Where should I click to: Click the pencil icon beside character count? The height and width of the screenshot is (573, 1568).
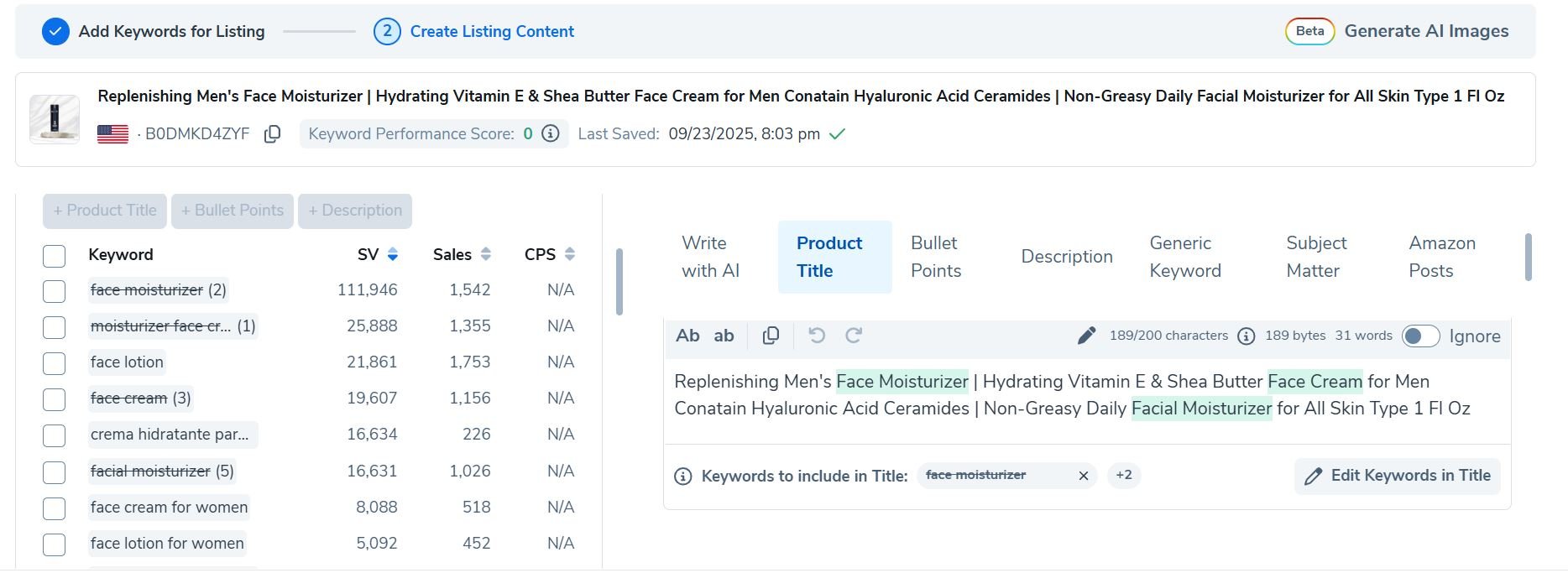pyautogui.click(x=1086, y=336)
